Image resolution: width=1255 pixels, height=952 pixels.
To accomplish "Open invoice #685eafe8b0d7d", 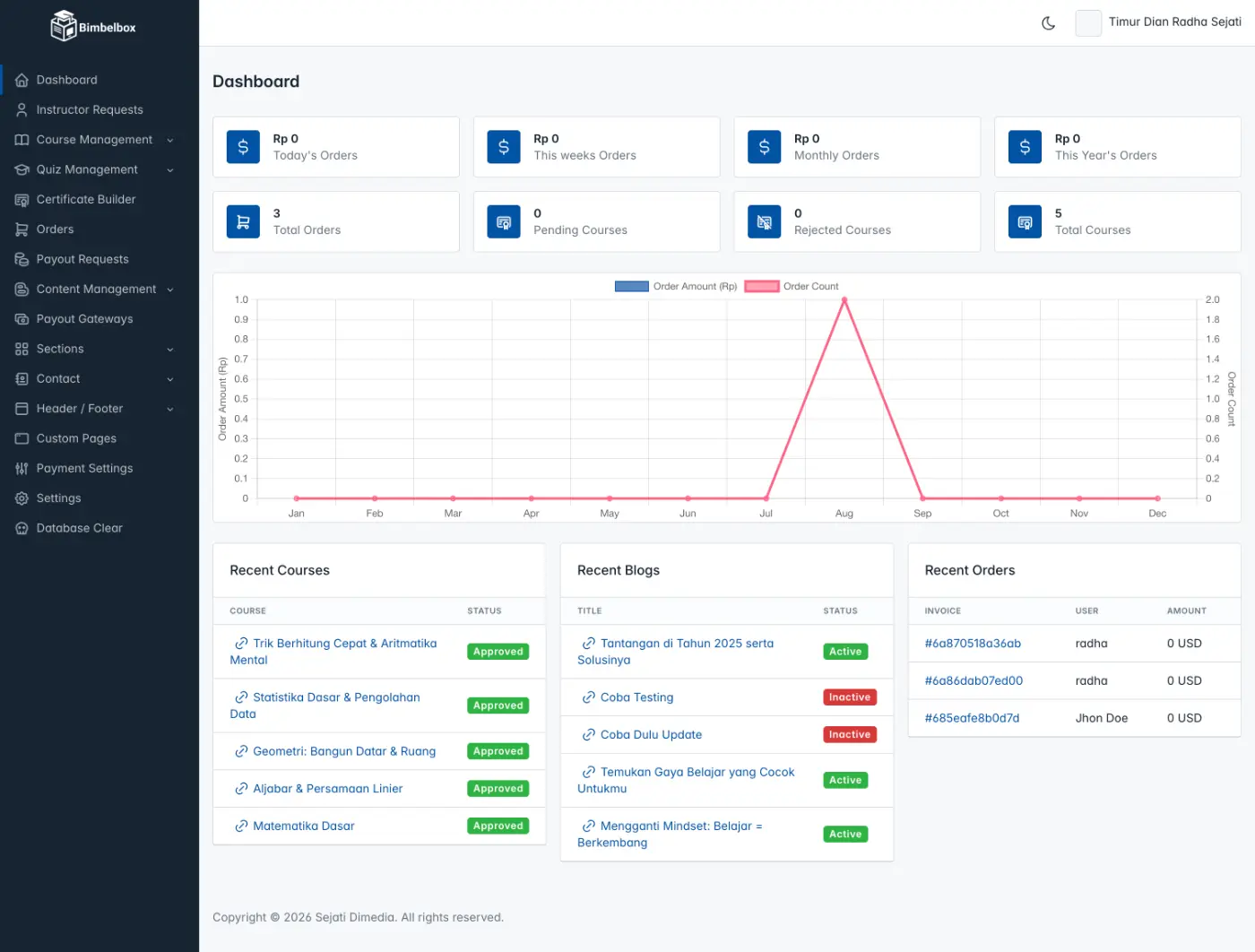I will [x=972, y=718].
